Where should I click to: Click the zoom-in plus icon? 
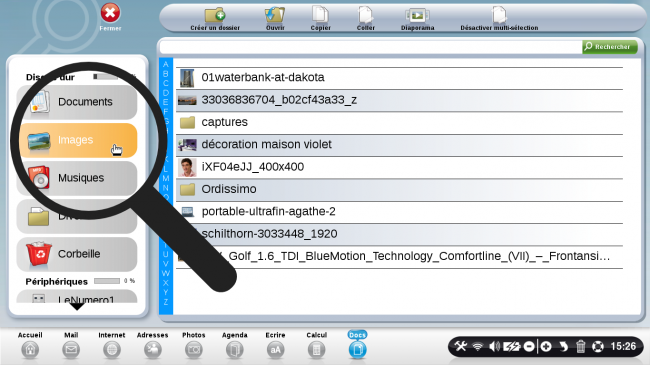pos(546,346)
